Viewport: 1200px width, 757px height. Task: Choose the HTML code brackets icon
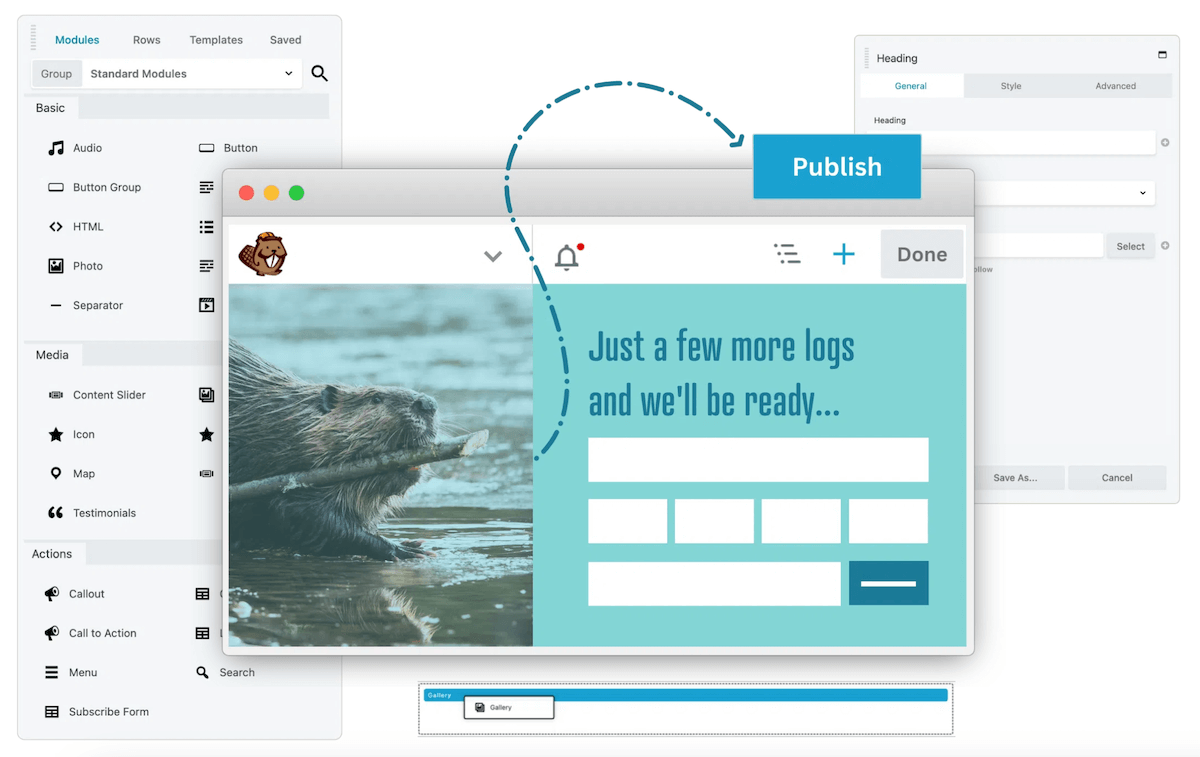56,227
